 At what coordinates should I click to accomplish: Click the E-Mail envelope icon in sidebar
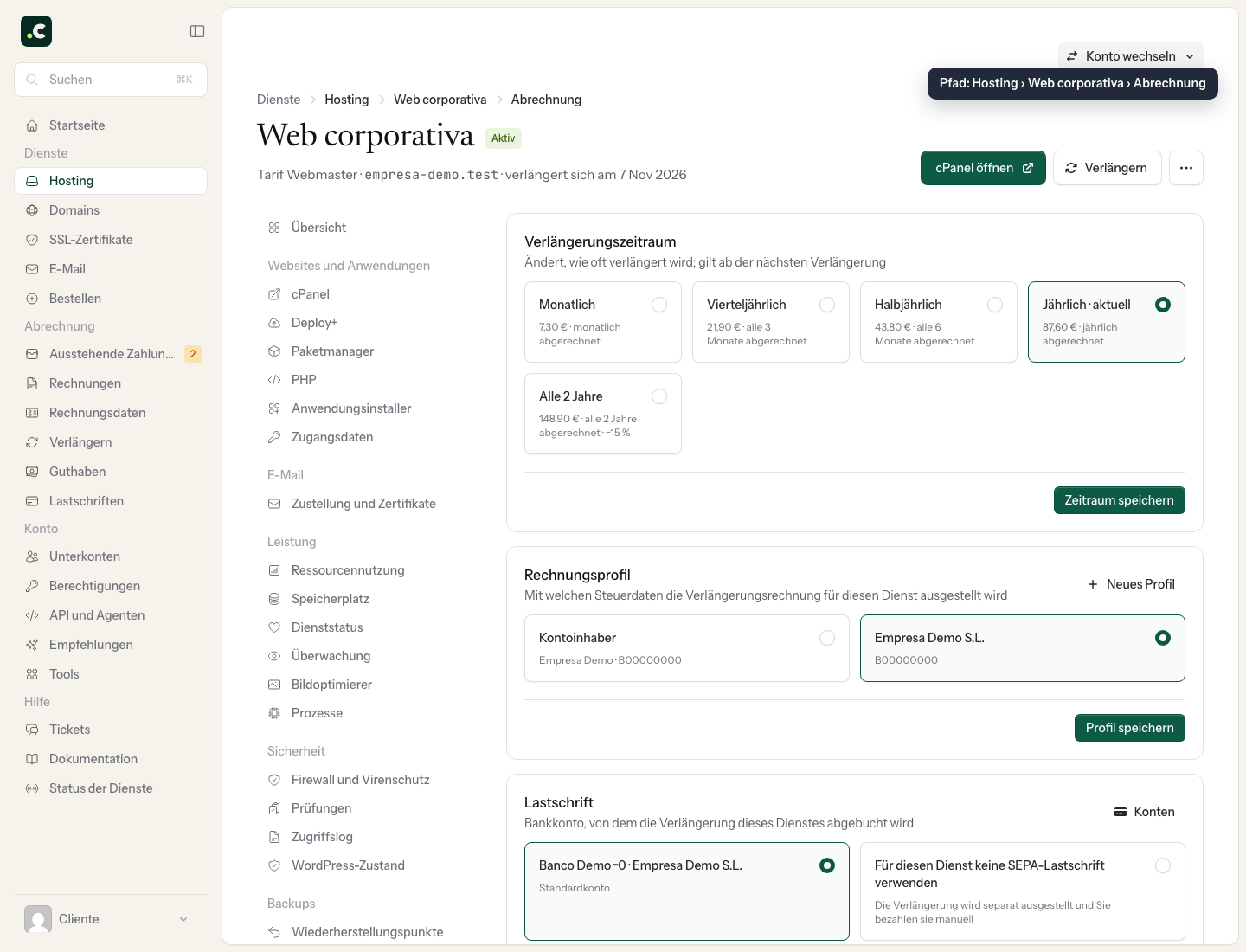32,269
